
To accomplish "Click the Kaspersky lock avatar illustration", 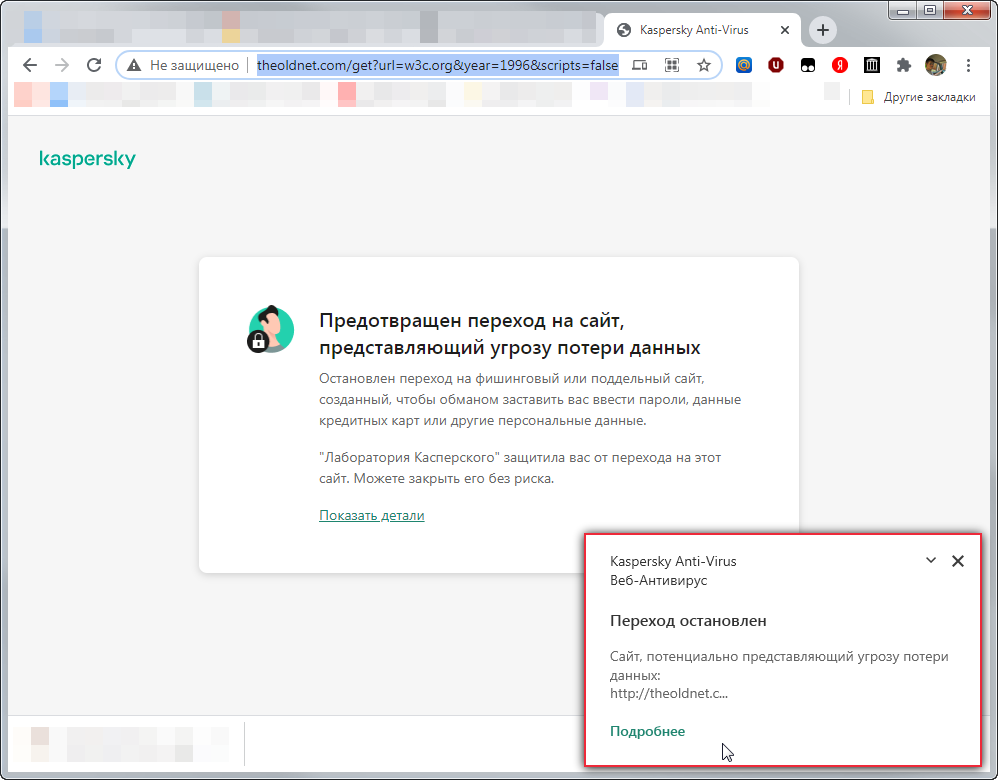I will point(271,329).
